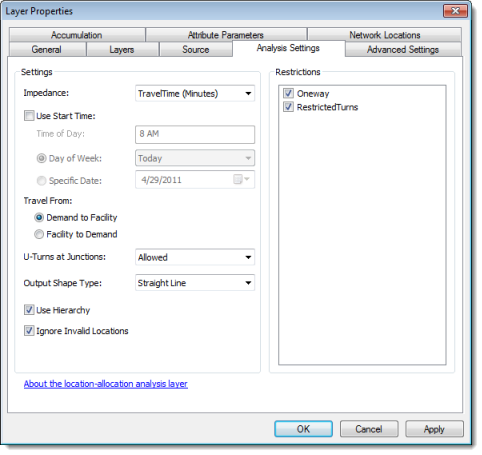The width and height of the screenshot is (482, 455).
Task: Open the Attribute Parameters tab
Action: [x=226, y=35]
